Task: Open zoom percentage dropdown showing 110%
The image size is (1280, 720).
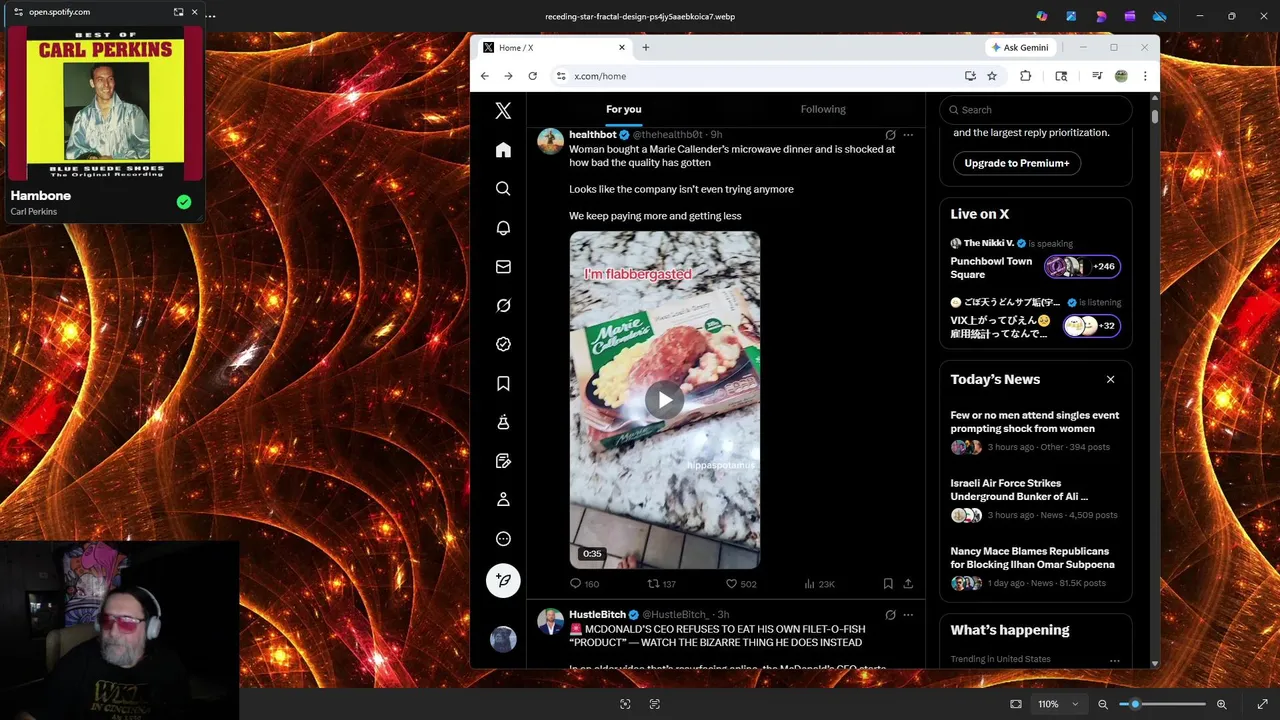Action: tap(1057, 704)
